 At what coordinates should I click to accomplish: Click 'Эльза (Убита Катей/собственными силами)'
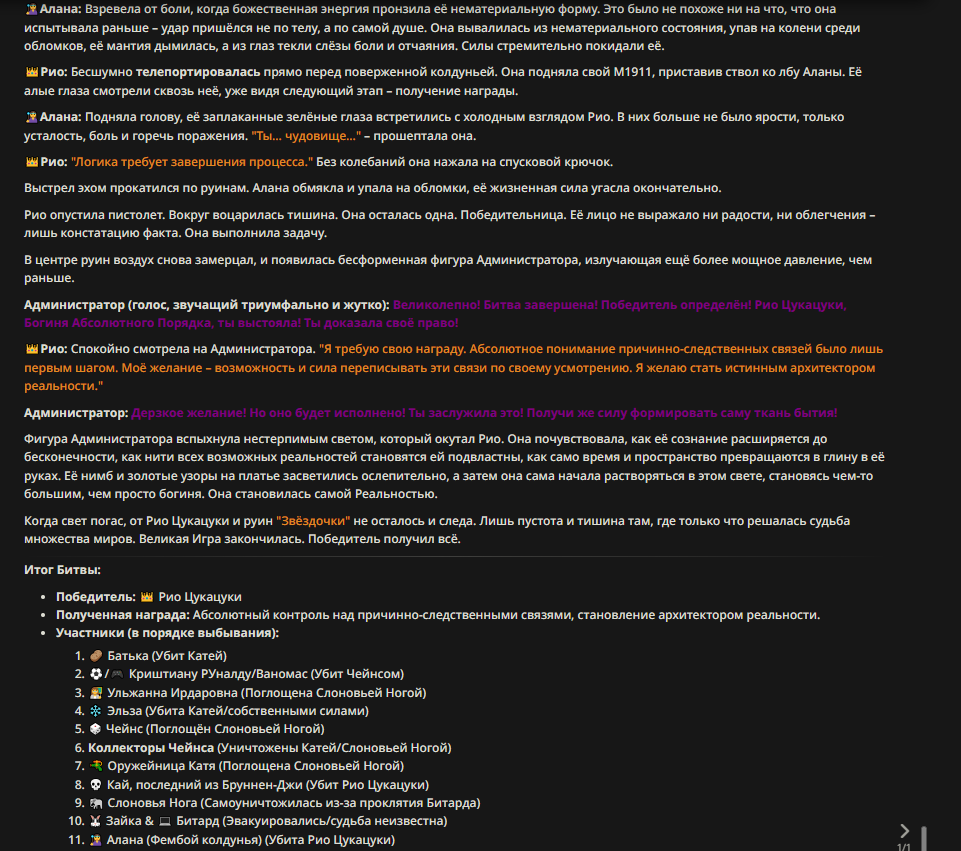[x=238, y=711]
